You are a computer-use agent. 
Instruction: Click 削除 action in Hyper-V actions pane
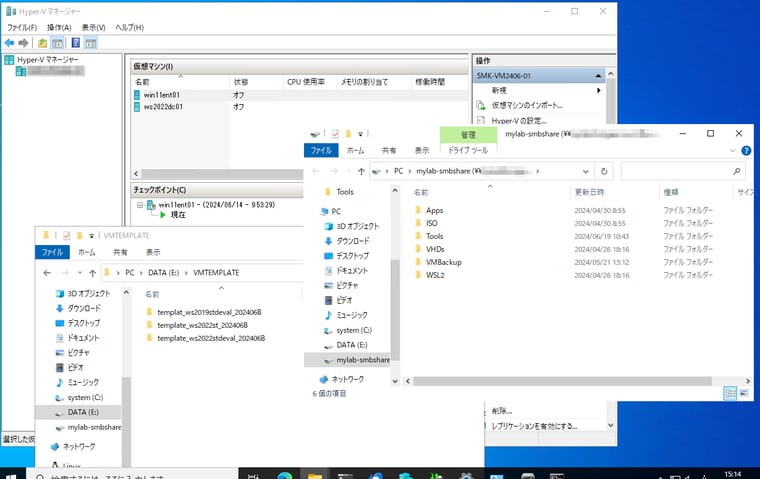point(502,411)
